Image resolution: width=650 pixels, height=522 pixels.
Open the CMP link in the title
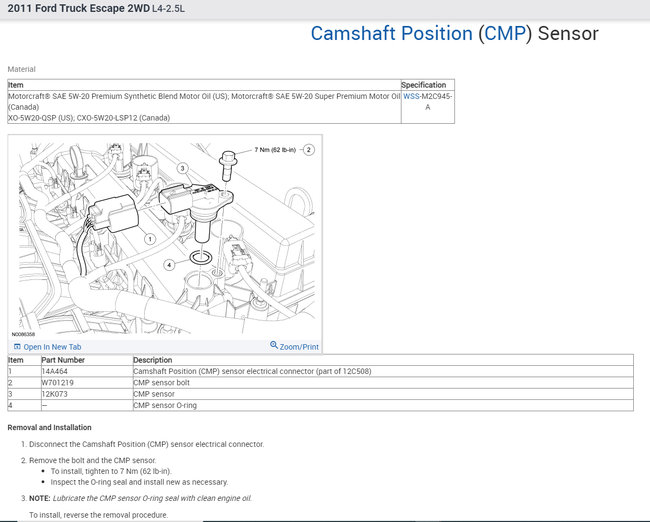click(x=505, y=34)
